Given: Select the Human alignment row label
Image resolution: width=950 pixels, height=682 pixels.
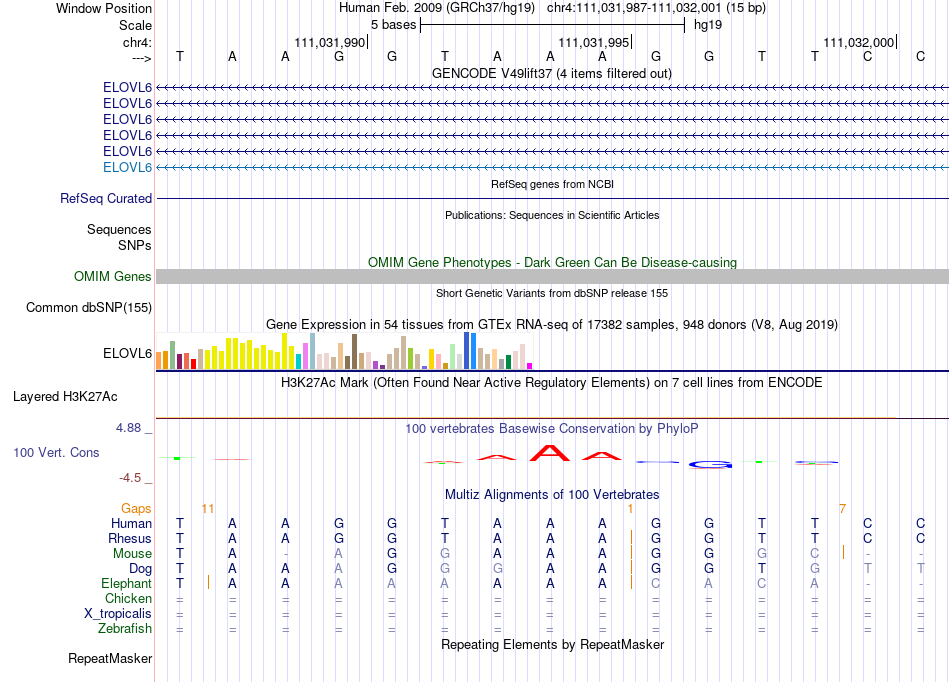Looking at the screenshot, I should click(x=131, y=523).
